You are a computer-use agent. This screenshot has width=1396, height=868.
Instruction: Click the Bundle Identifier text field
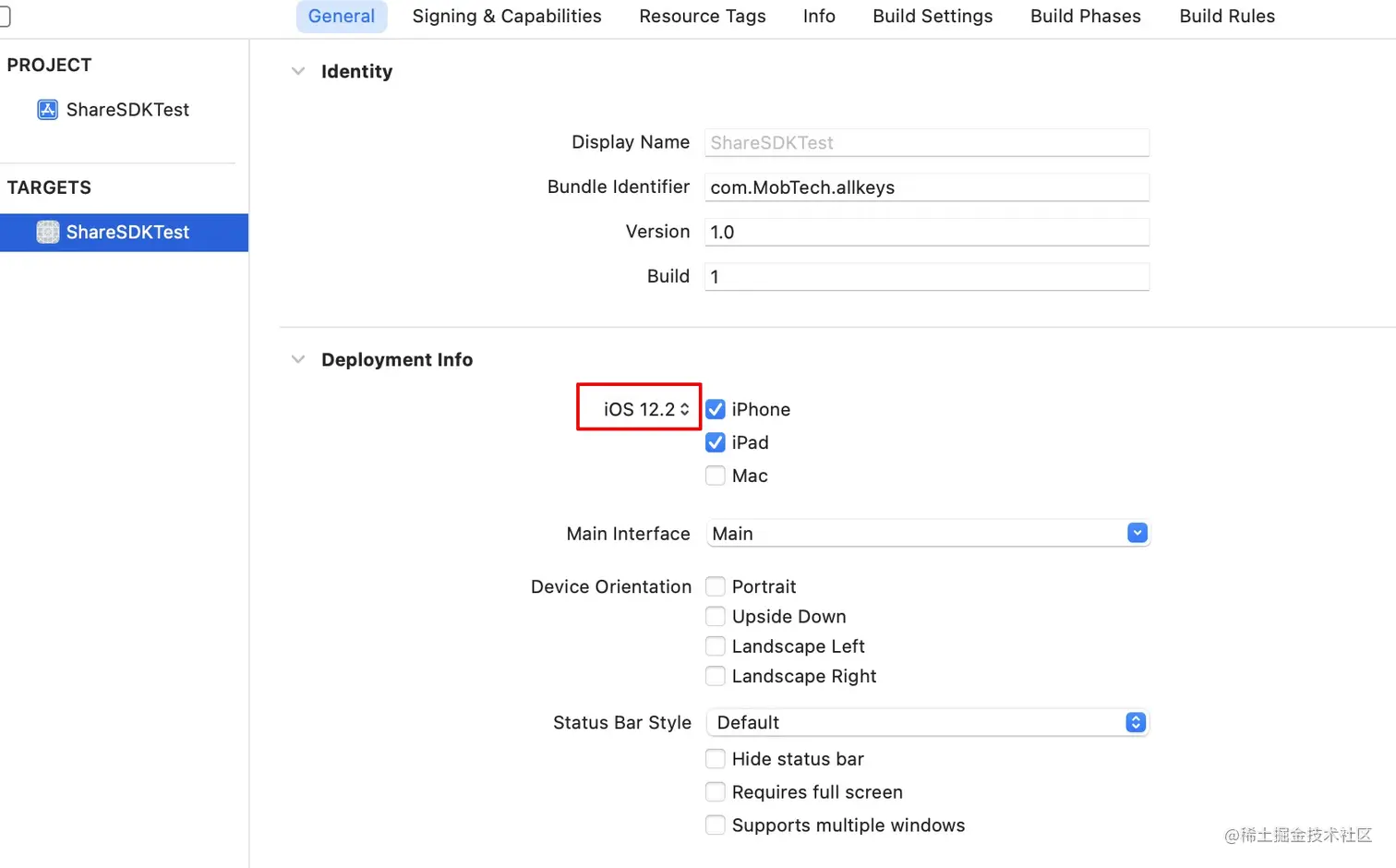(927, 187)
